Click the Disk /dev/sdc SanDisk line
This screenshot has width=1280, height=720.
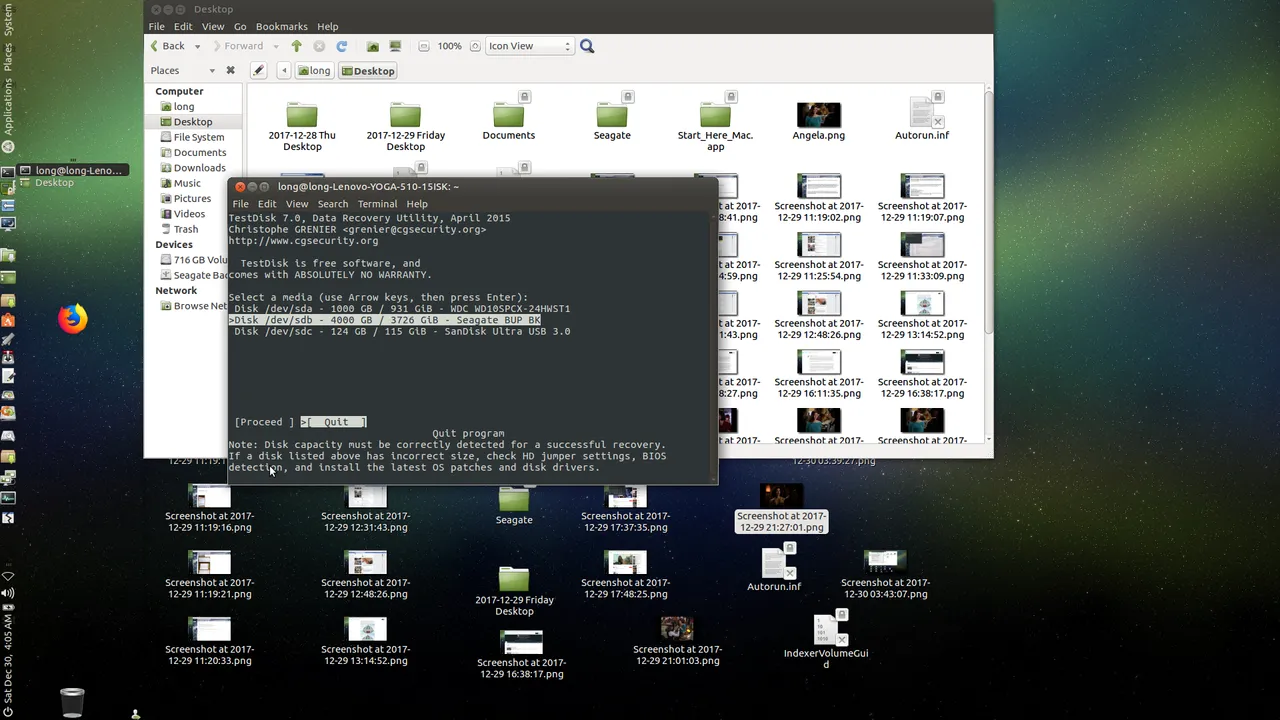402,331
